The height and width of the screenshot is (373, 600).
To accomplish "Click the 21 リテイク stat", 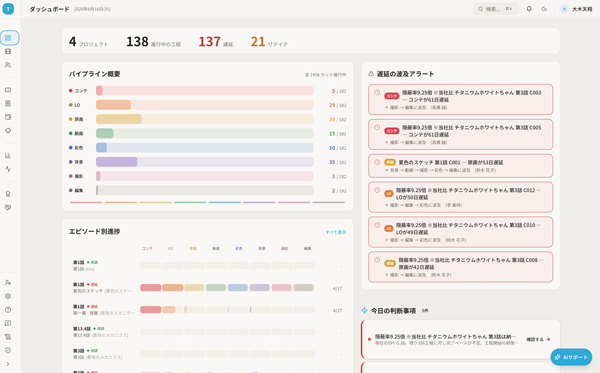I will point(269,41).
